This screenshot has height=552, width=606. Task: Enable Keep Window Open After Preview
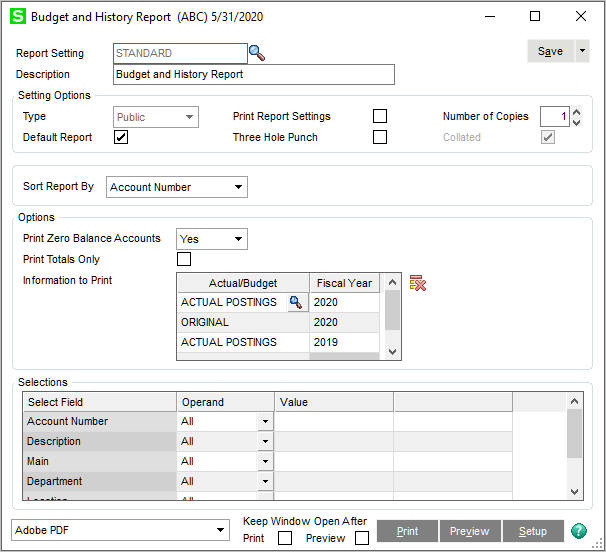(362, 538)
